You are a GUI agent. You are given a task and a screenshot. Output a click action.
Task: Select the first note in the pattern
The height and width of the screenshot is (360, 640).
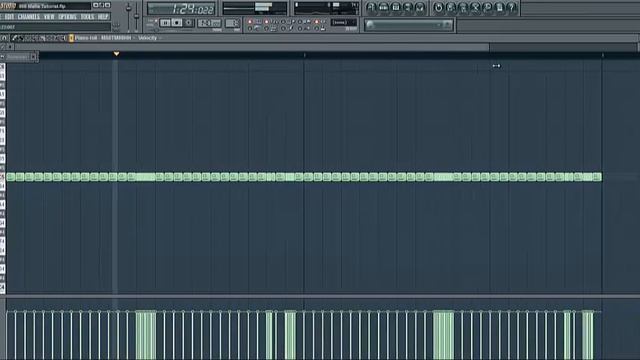11,177
